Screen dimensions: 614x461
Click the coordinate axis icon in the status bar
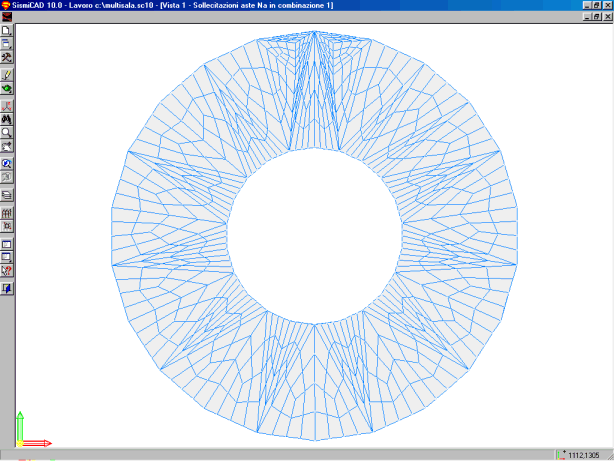click(x=562, y=455)
